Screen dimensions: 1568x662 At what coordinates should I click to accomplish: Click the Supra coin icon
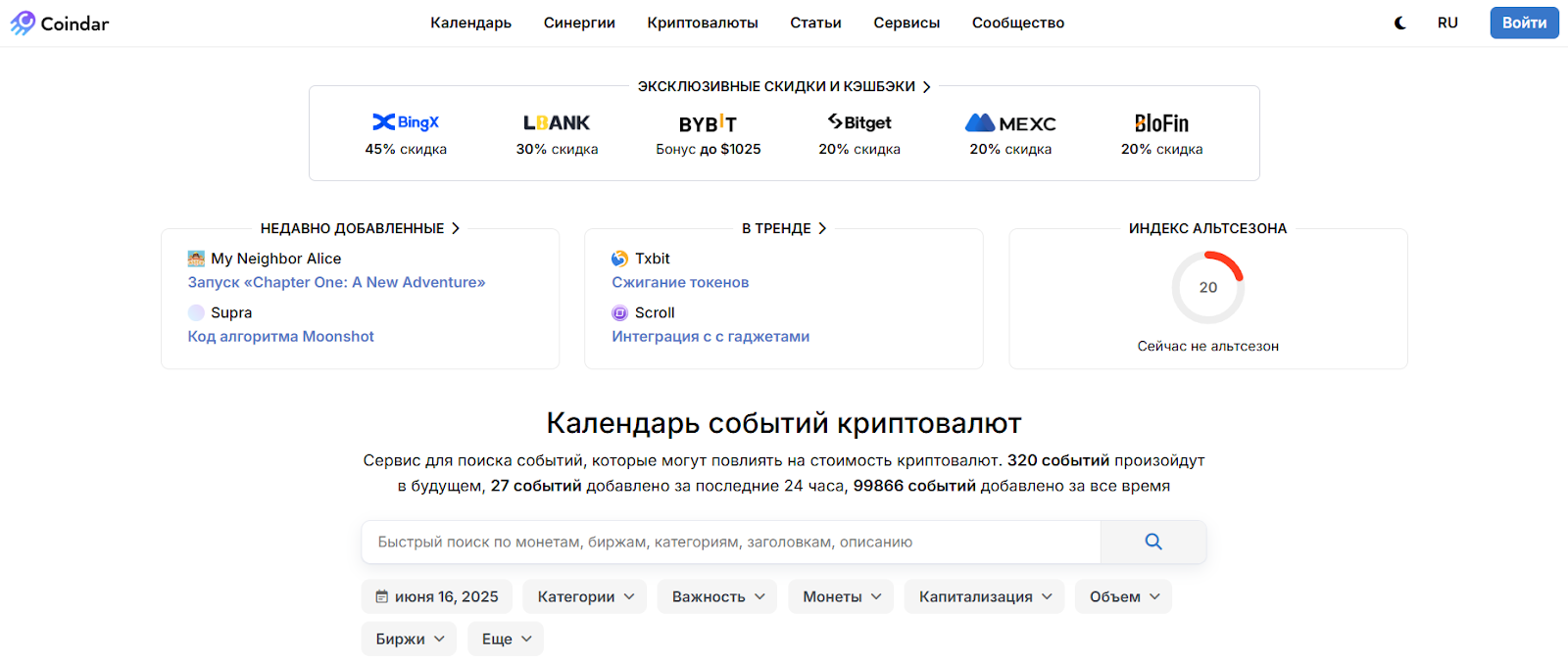[x=196, y=312]
